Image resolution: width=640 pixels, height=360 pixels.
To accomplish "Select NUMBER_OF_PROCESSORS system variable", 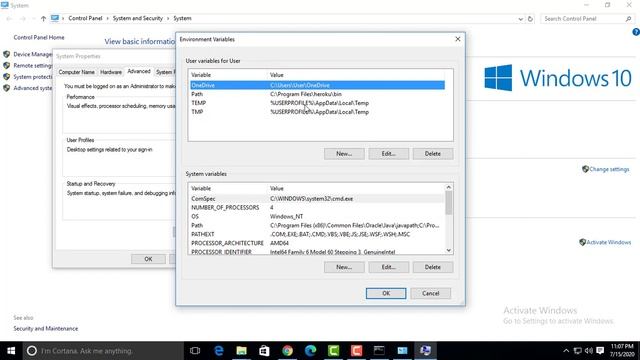I will coord(317,208).
